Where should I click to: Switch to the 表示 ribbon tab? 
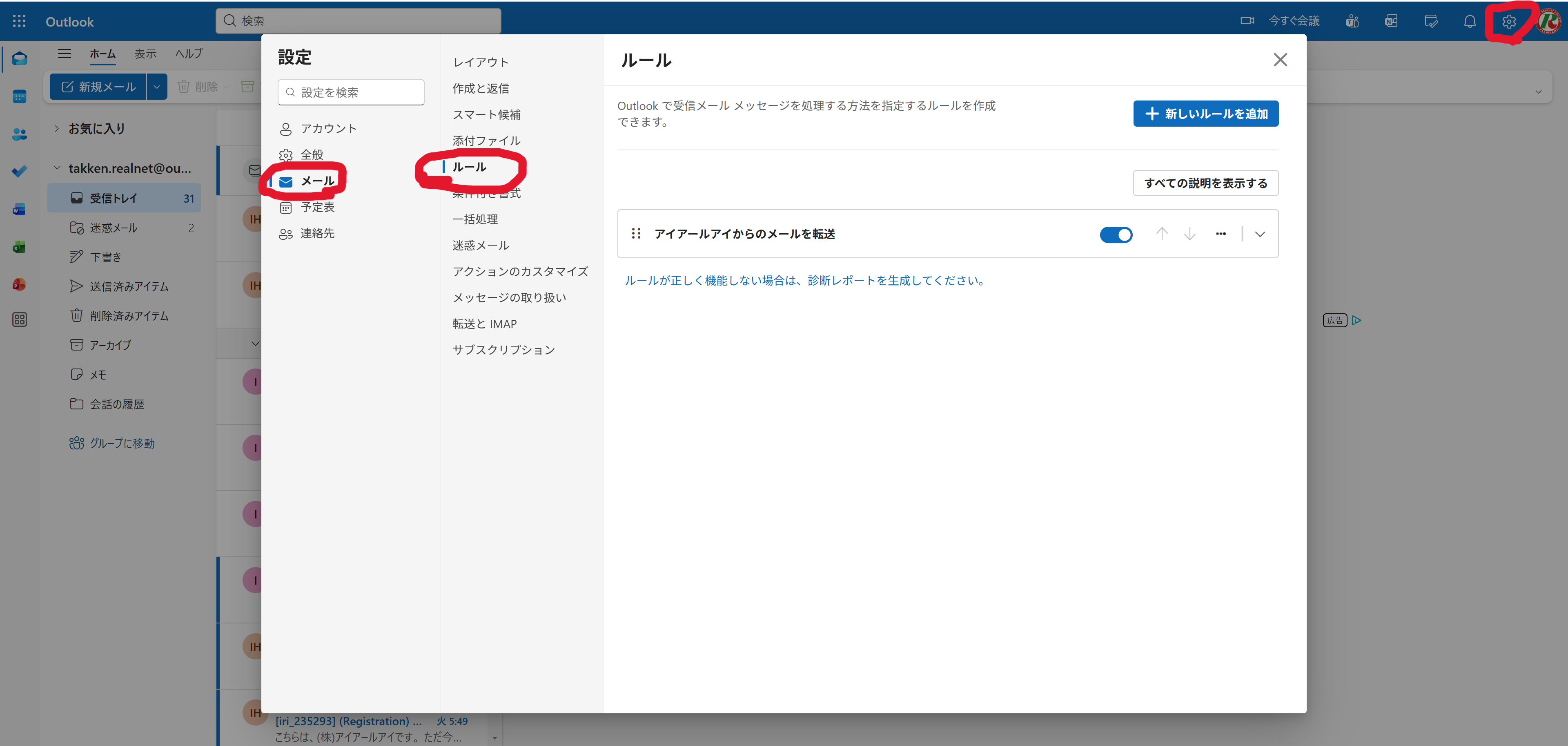click(x=145, y=54)
